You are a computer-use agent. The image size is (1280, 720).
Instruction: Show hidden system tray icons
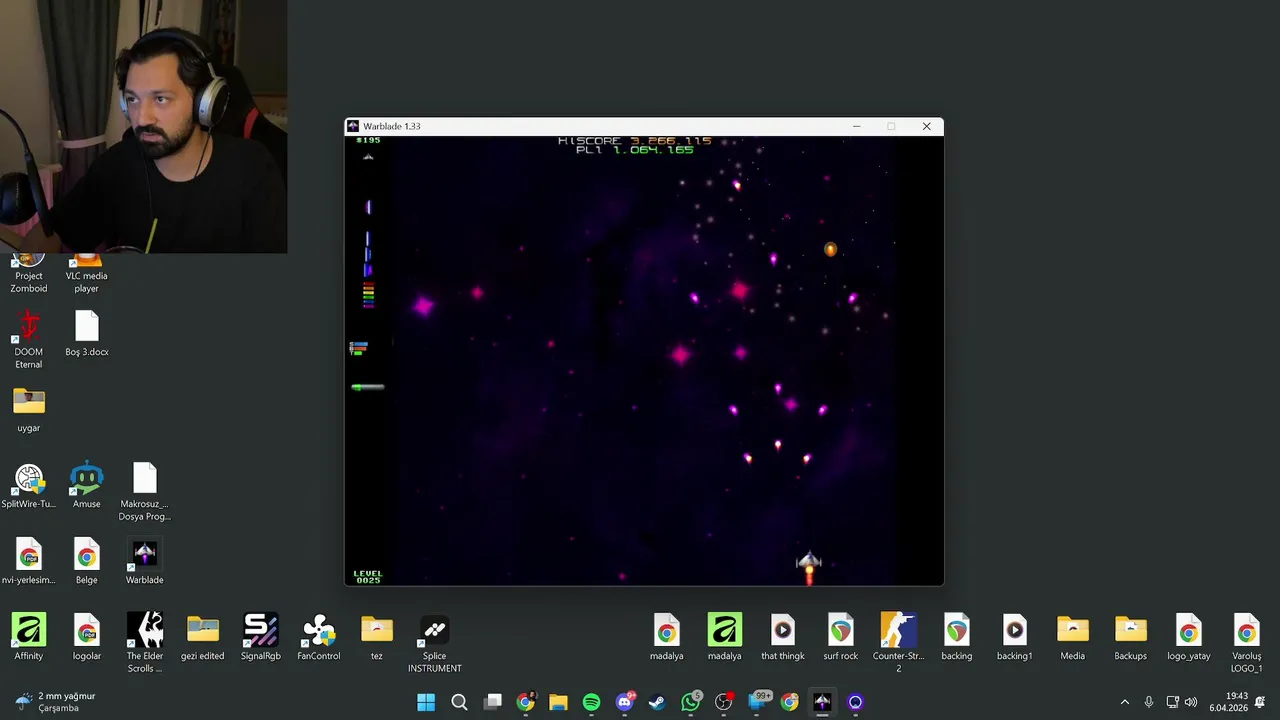(x=1124, y=702)
